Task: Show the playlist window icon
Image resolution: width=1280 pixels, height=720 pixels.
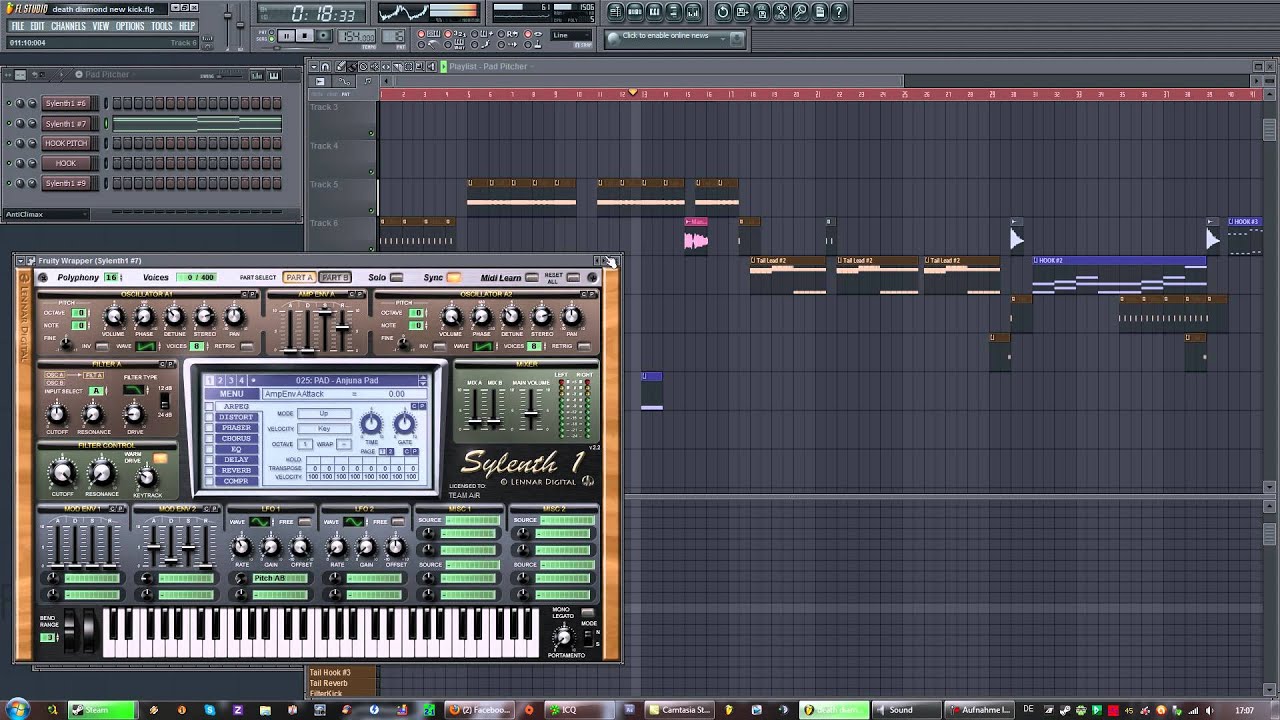Action: click(x=616, y=12)
